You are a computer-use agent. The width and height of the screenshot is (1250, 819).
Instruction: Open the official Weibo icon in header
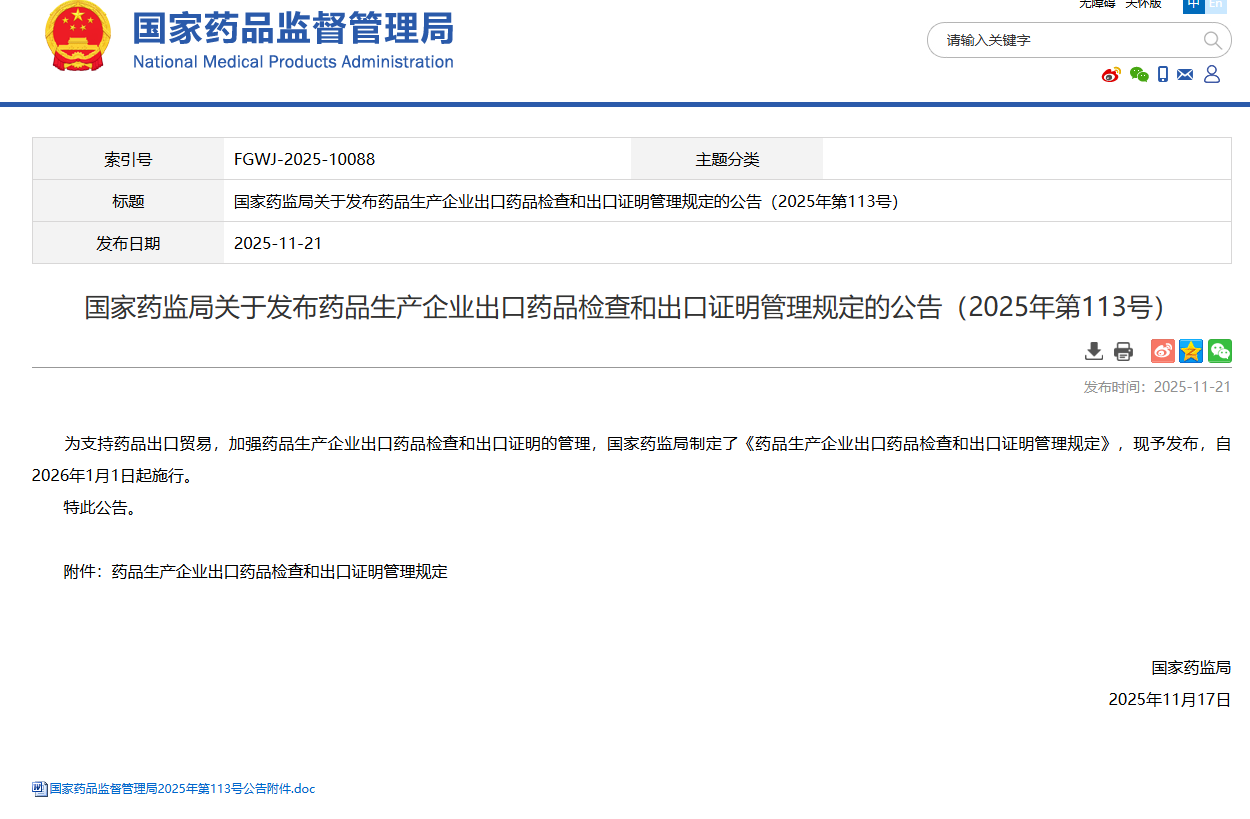click(x=1111, y=74)
